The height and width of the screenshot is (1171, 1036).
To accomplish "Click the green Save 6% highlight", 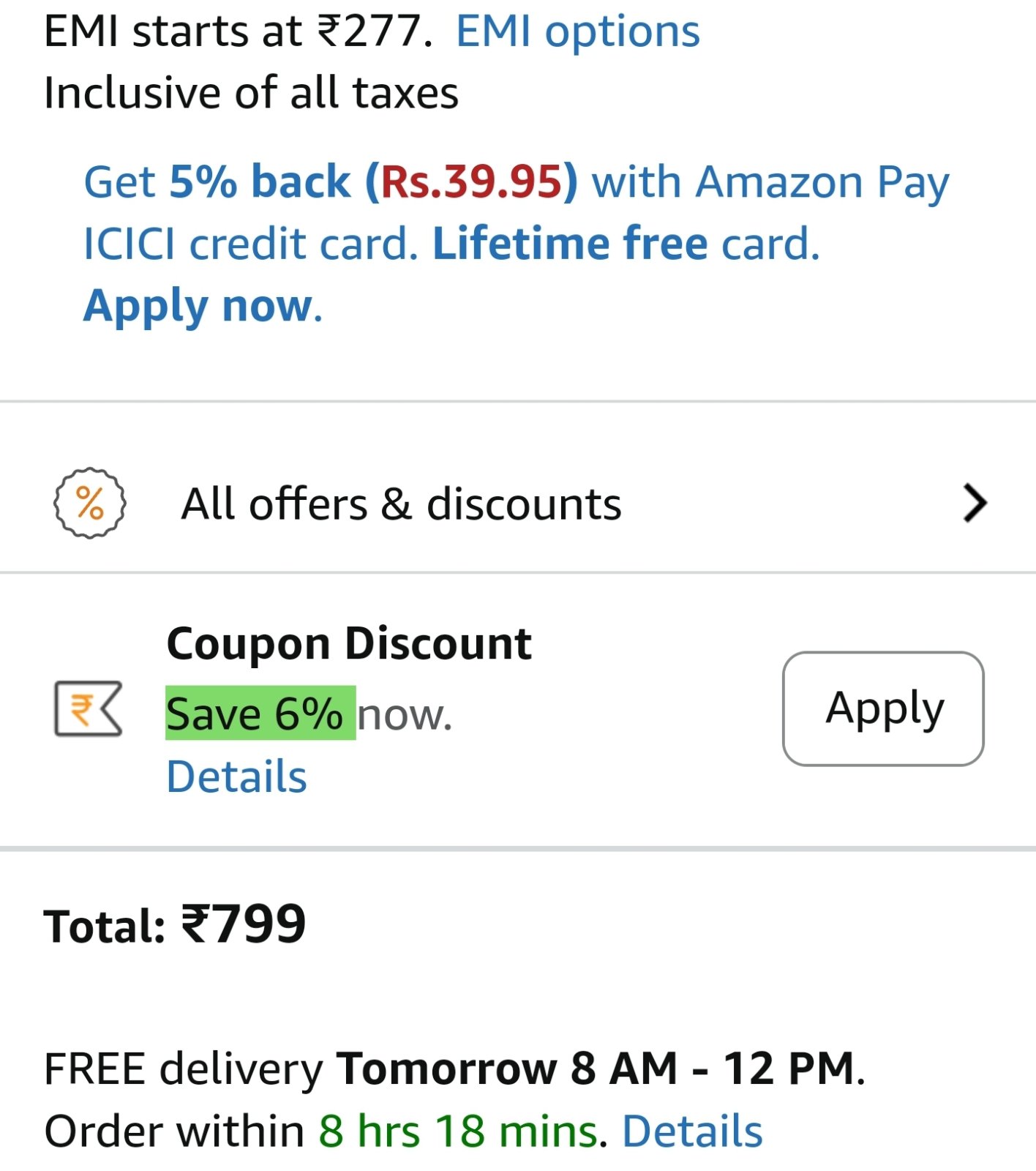I will pyautogui.click(x=260, y=714).
